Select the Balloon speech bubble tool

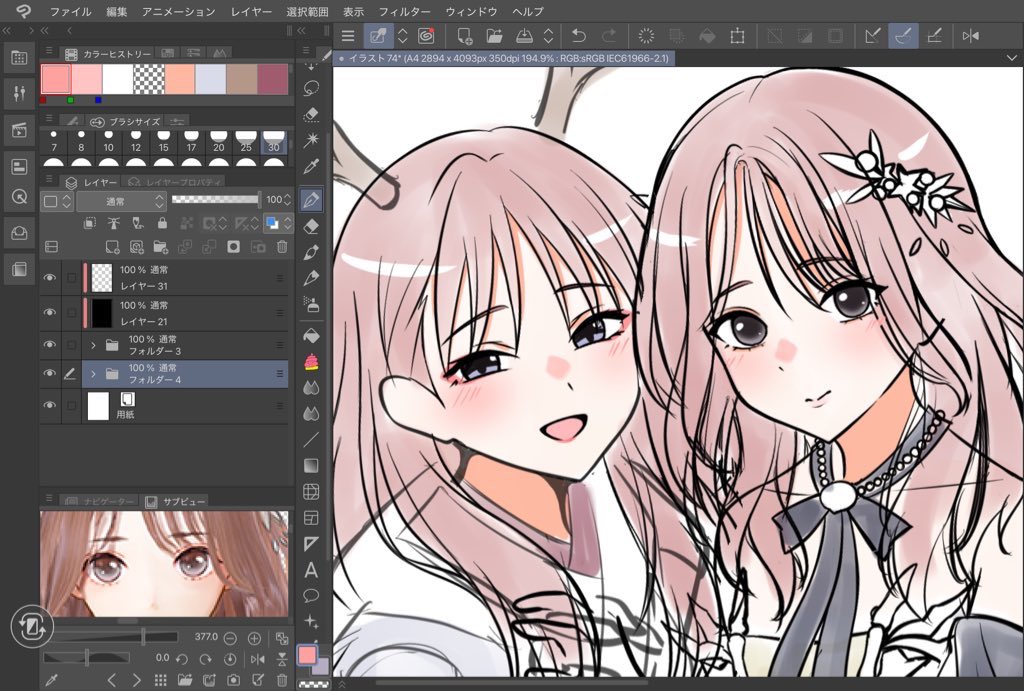pyautogui.click(x=311, y=595)
